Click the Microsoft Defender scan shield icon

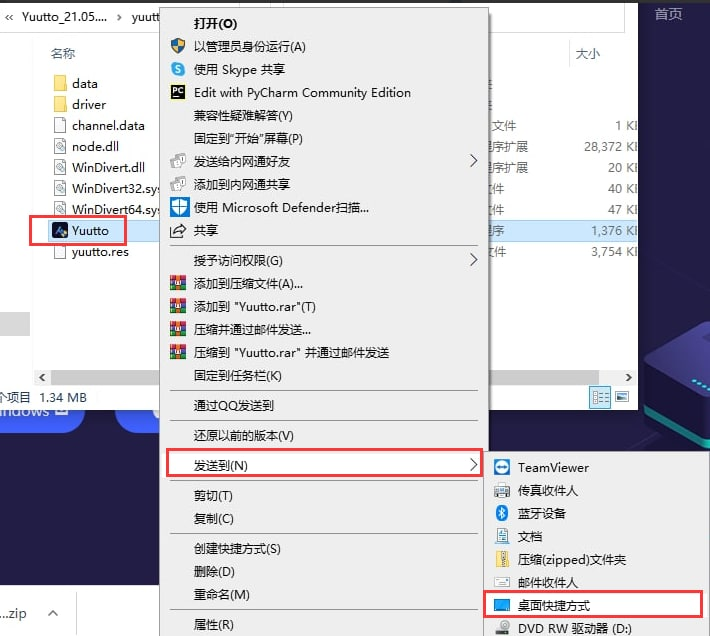[179, 207]
